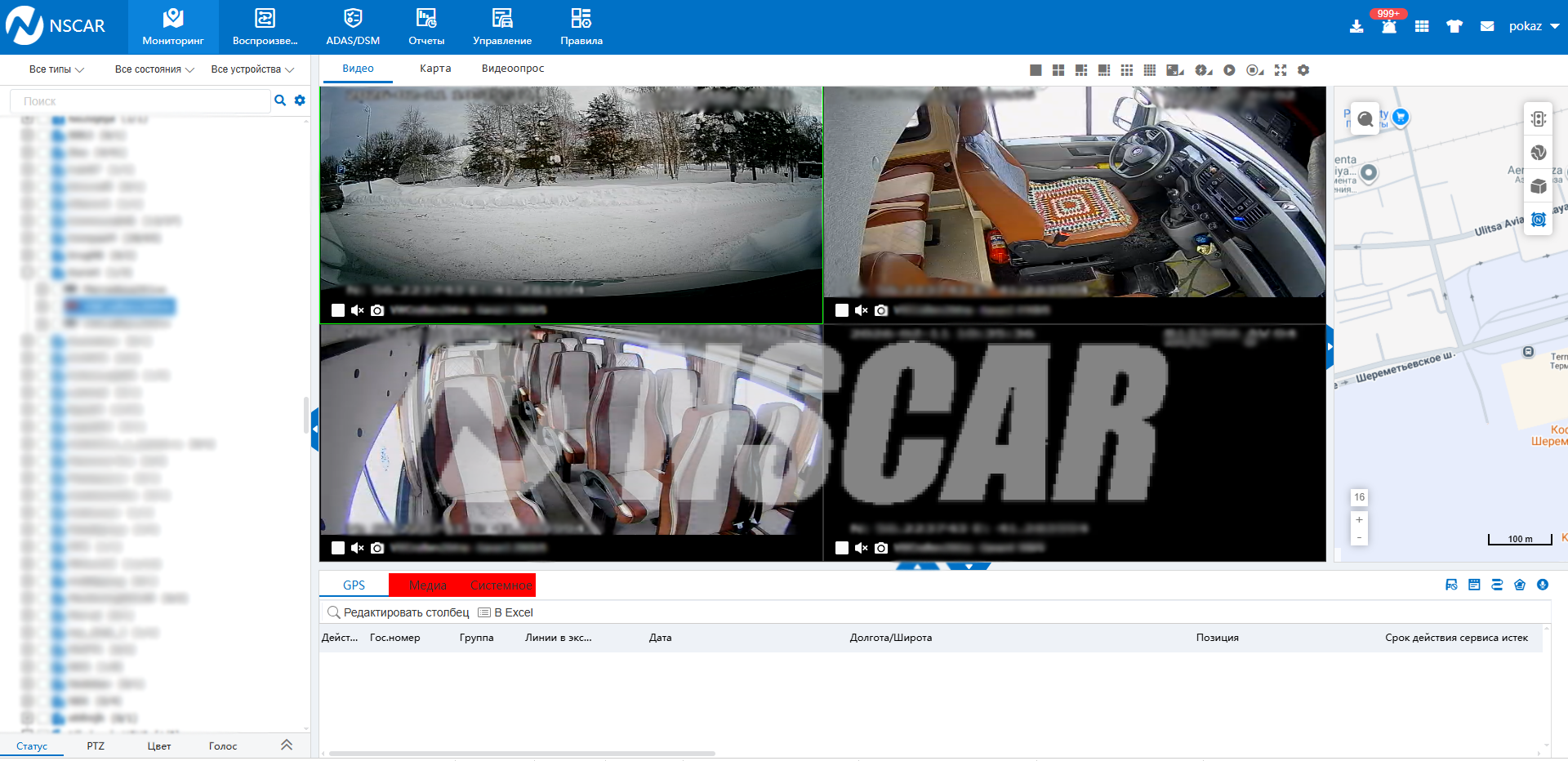The image size is (1568, 761).
Task: Open the downloads icon in header
Action: pyautogui.click(x=1356, y=26)
